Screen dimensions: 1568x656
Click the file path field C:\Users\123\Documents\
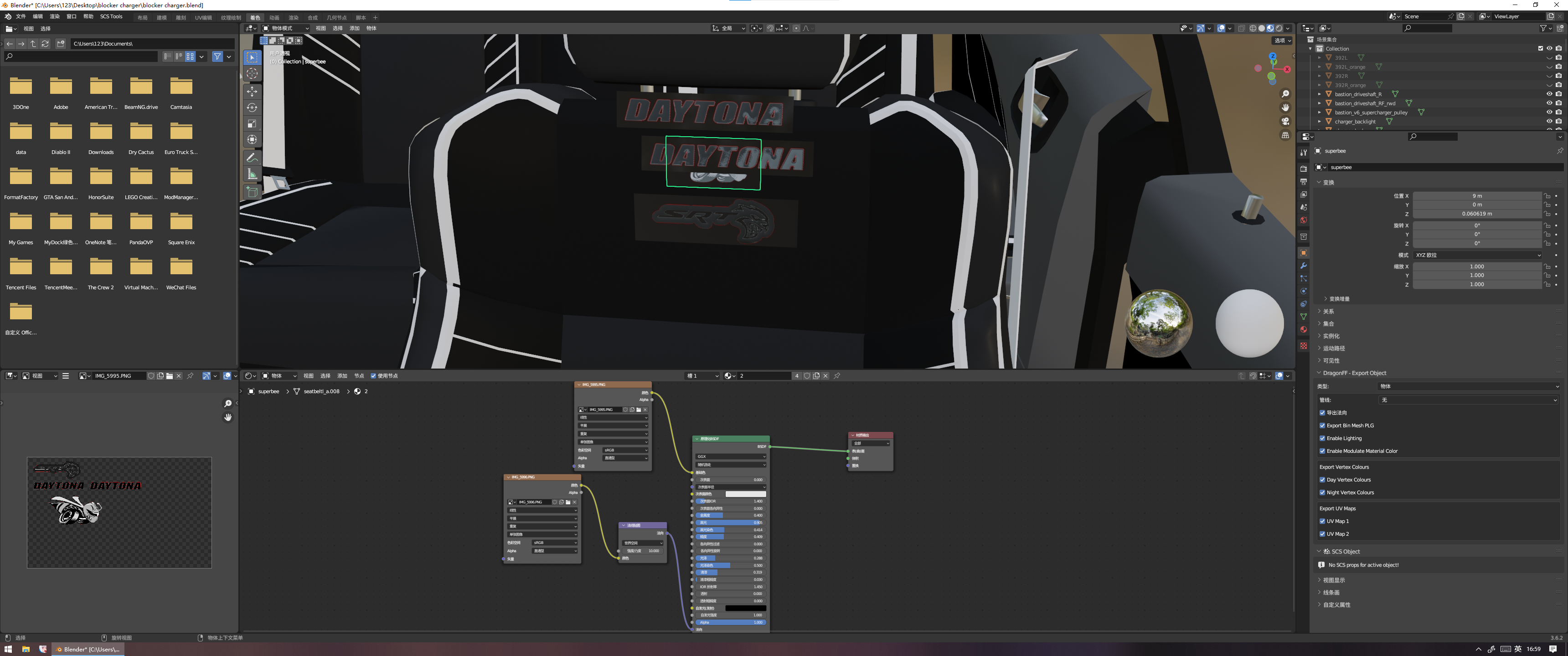click(x=152, y=44)
